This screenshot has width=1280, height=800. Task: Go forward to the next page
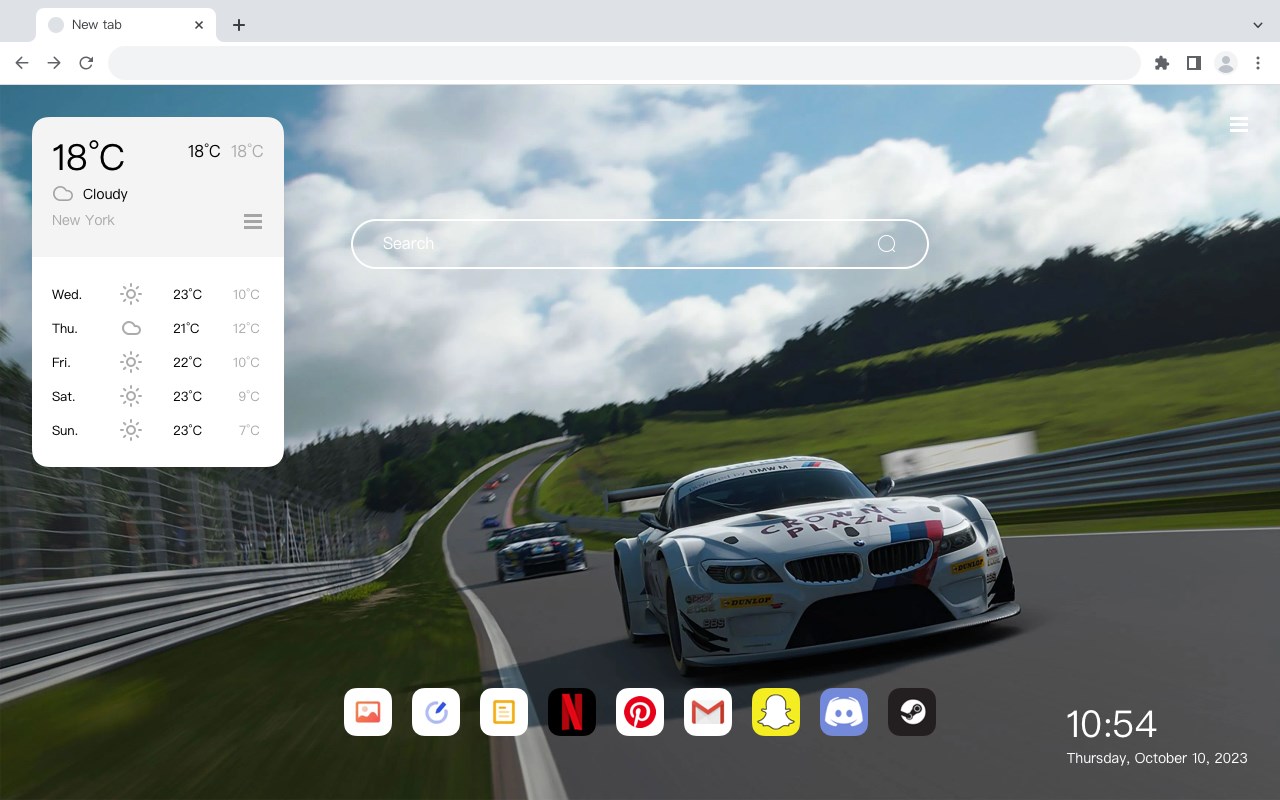point(54,63)
